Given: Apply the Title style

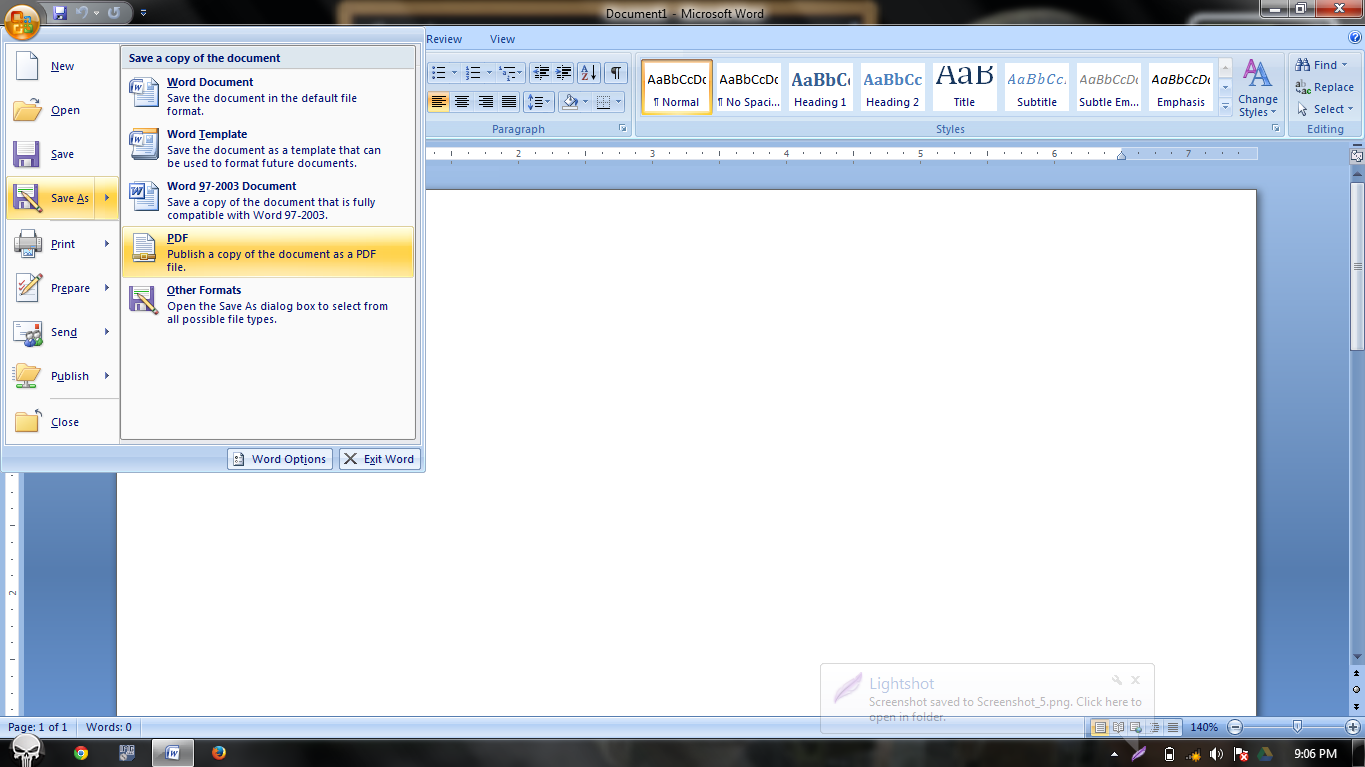Looking at the screenshot, I should 964,87.
